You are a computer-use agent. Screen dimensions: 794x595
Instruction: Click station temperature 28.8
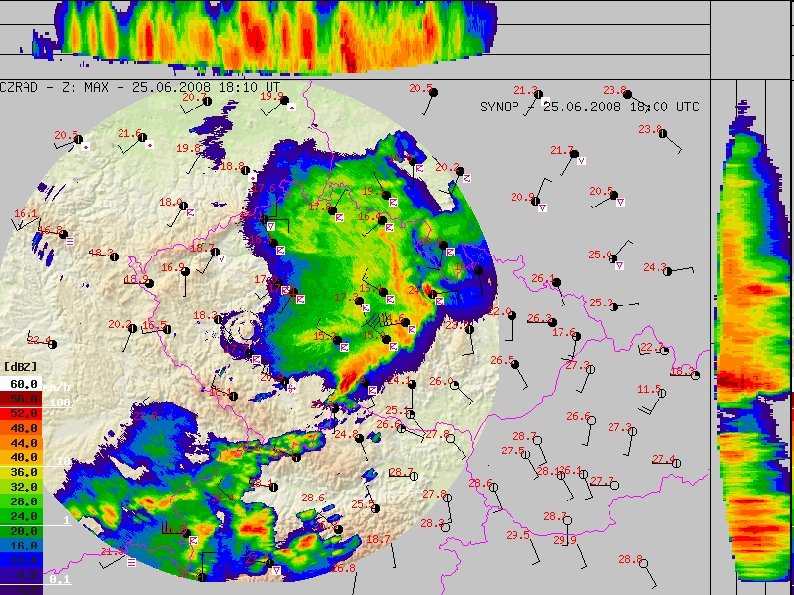coord(630,559)
